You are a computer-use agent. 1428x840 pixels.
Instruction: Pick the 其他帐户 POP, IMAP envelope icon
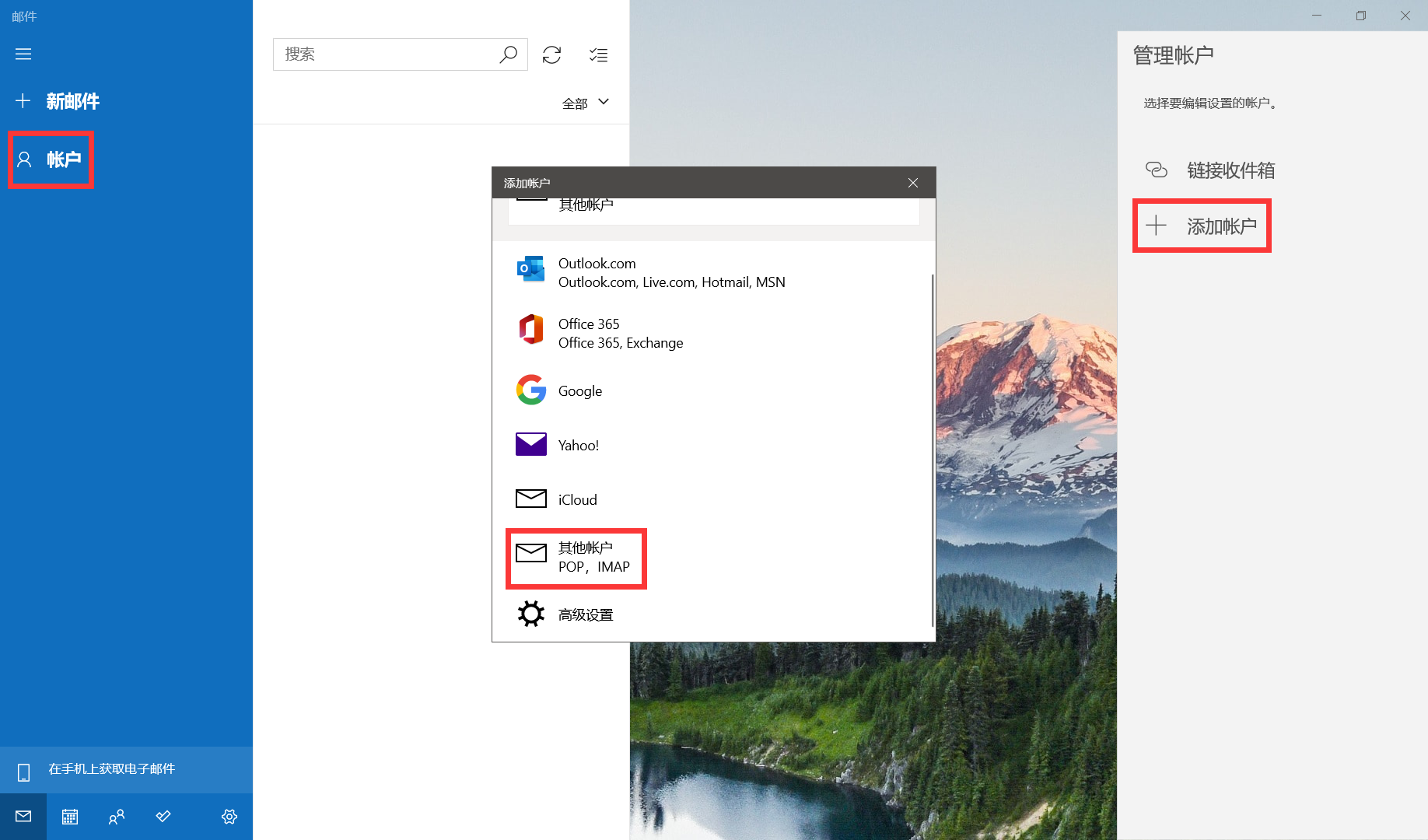click(531, 553)
